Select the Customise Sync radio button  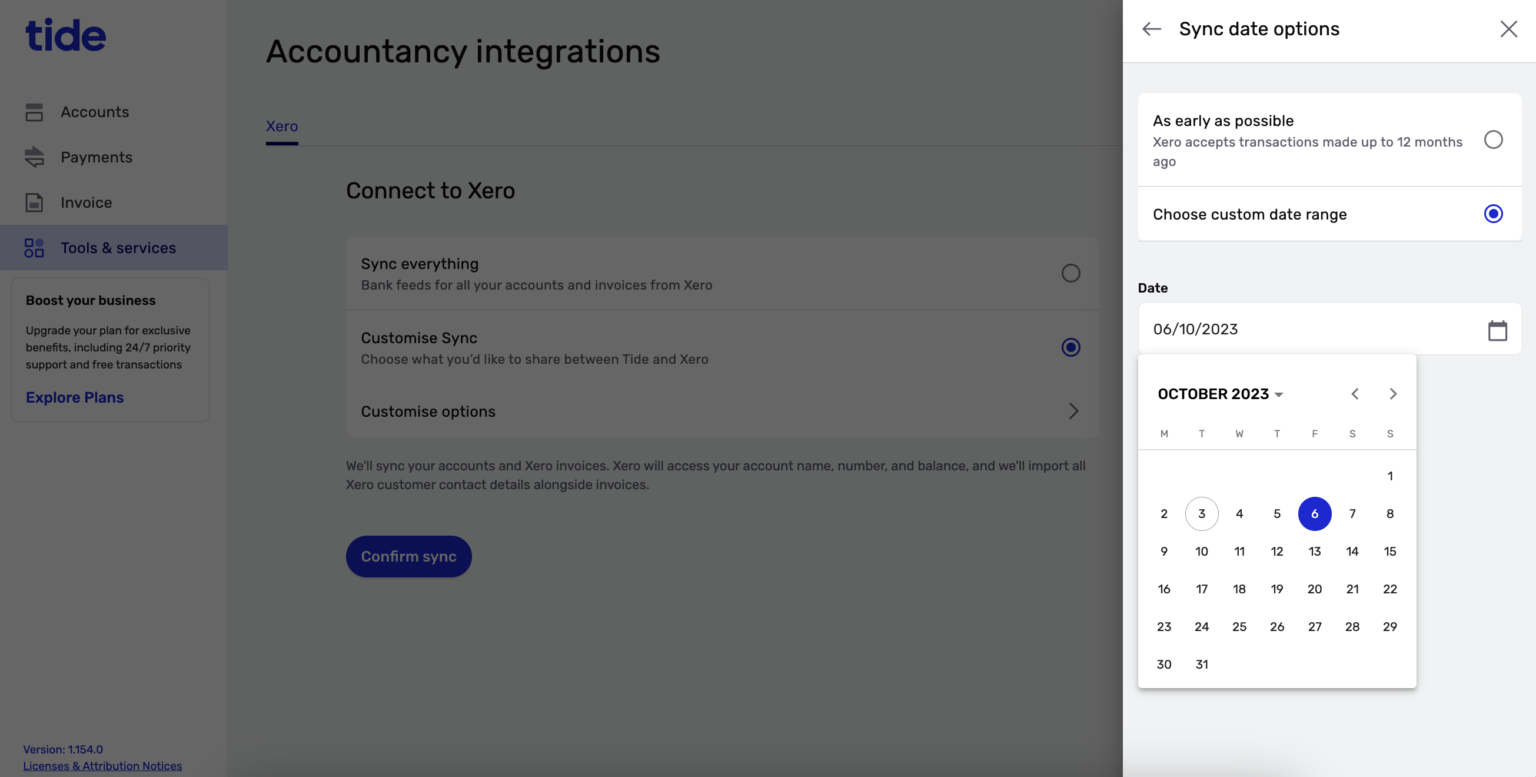[1070, 347]
